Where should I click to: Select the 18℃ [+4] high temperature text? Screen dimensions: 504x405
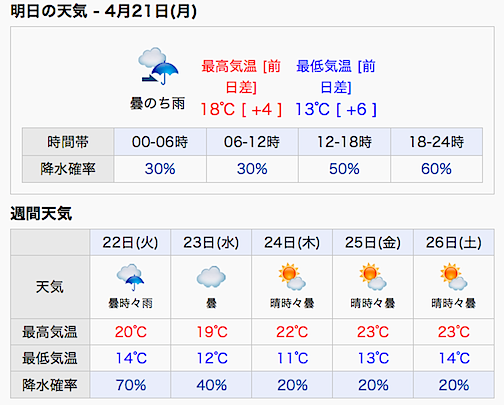click(241, 109)
